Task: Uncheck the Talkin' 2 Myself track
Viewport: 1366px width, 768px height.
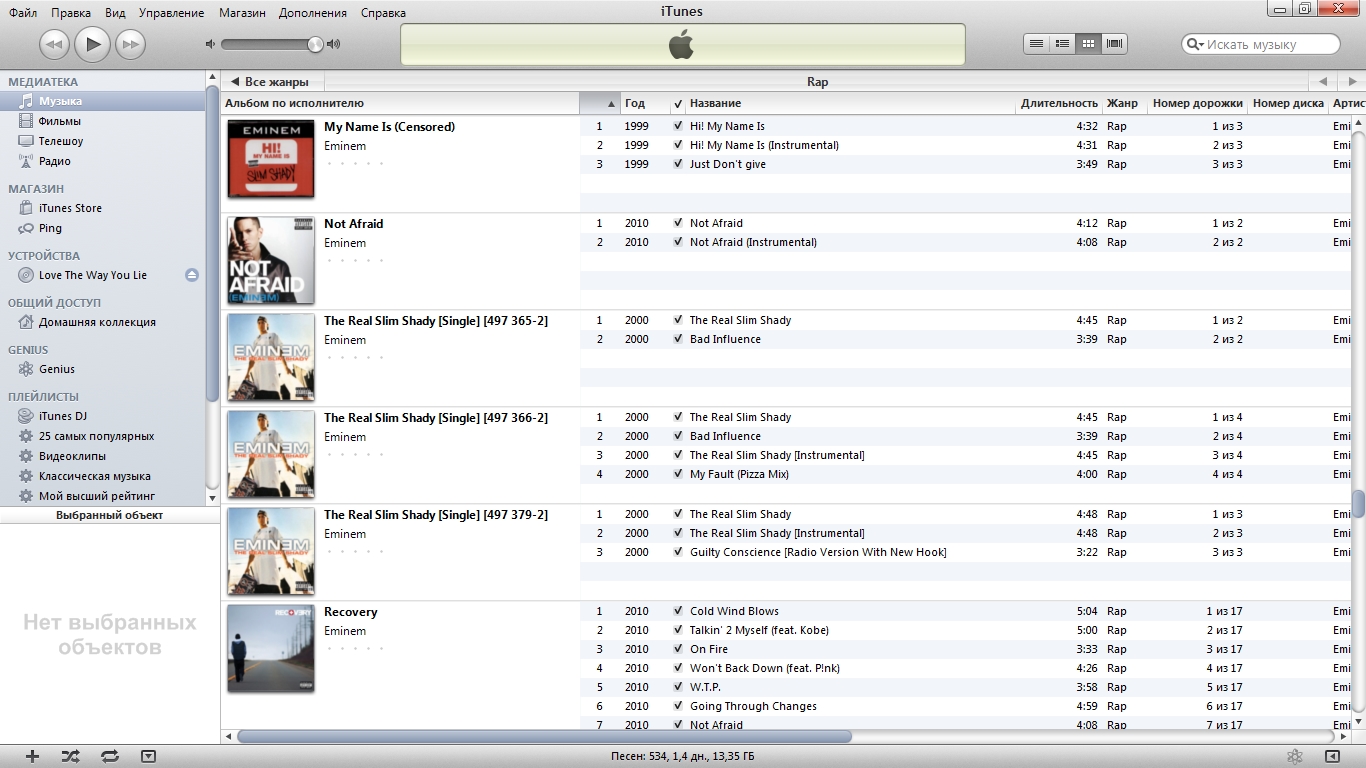Action: pos(678,630)
